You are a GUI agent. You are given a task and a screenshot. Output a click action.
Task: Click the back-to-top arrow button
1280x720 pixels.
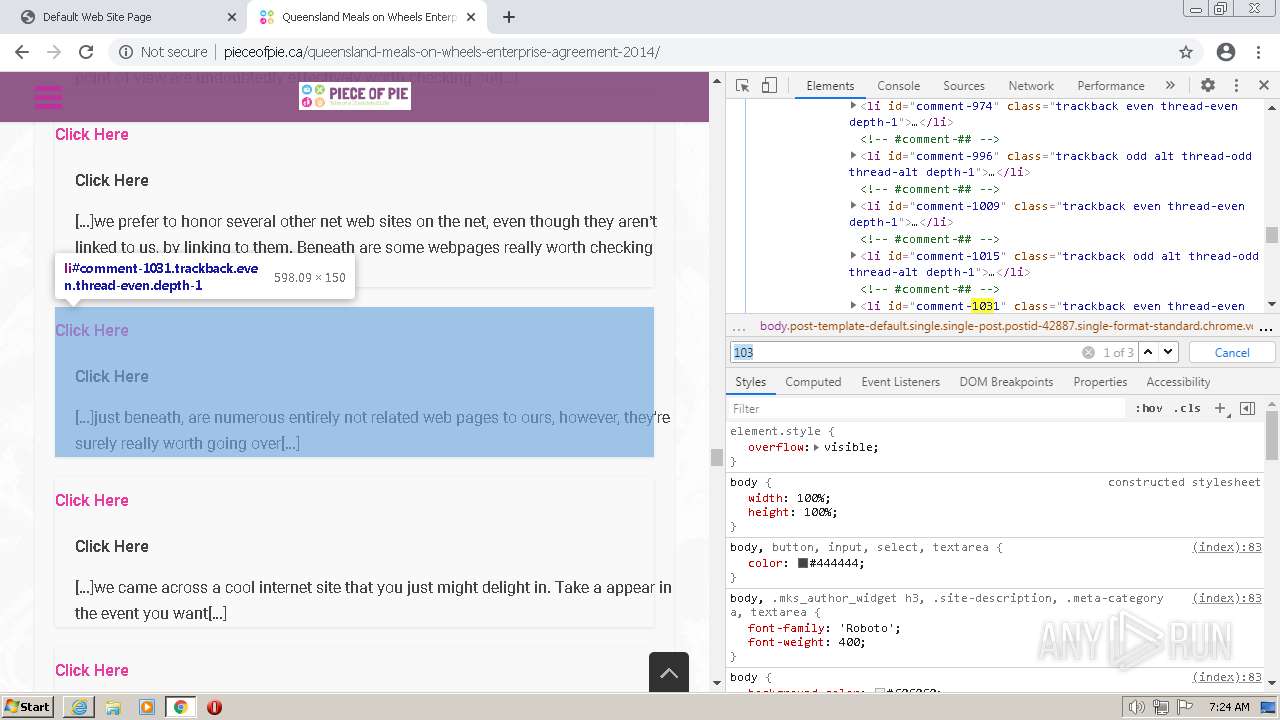(x=669, y=672)
